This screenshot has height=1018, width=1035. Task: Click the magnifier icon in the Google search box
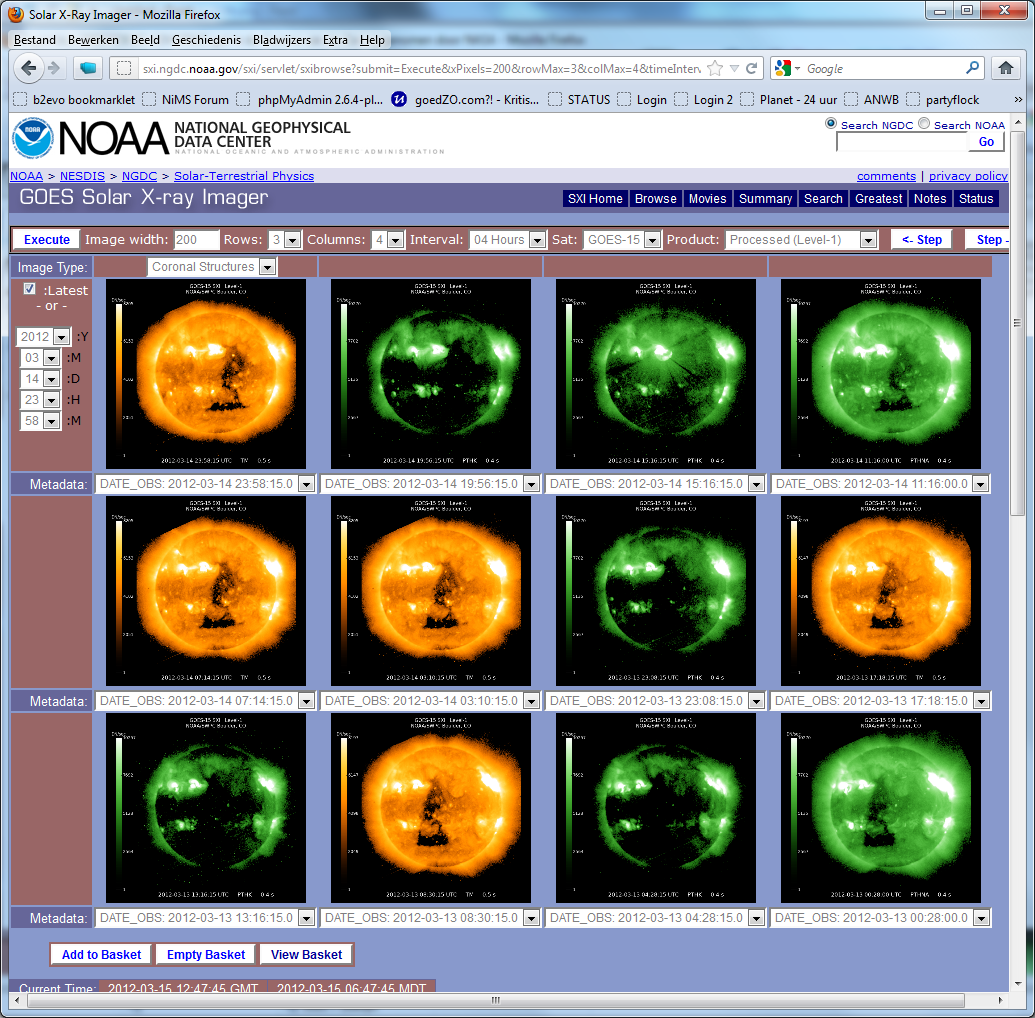coord(971,68)
